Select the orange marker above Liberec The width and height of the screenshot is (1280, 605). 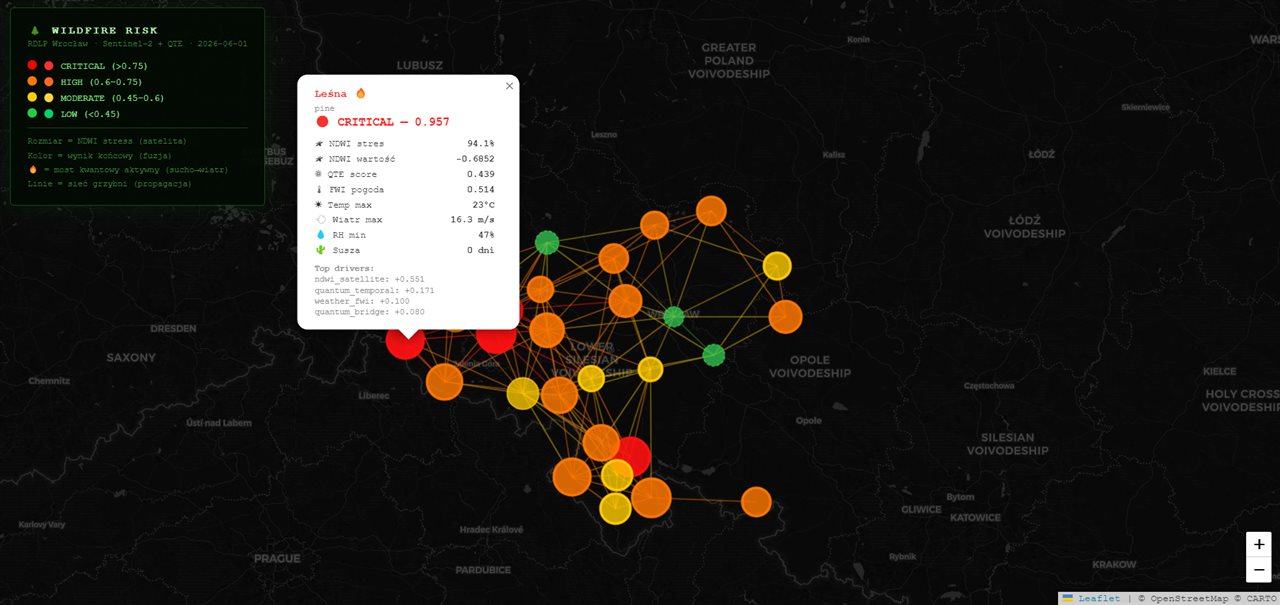point(444,381)
